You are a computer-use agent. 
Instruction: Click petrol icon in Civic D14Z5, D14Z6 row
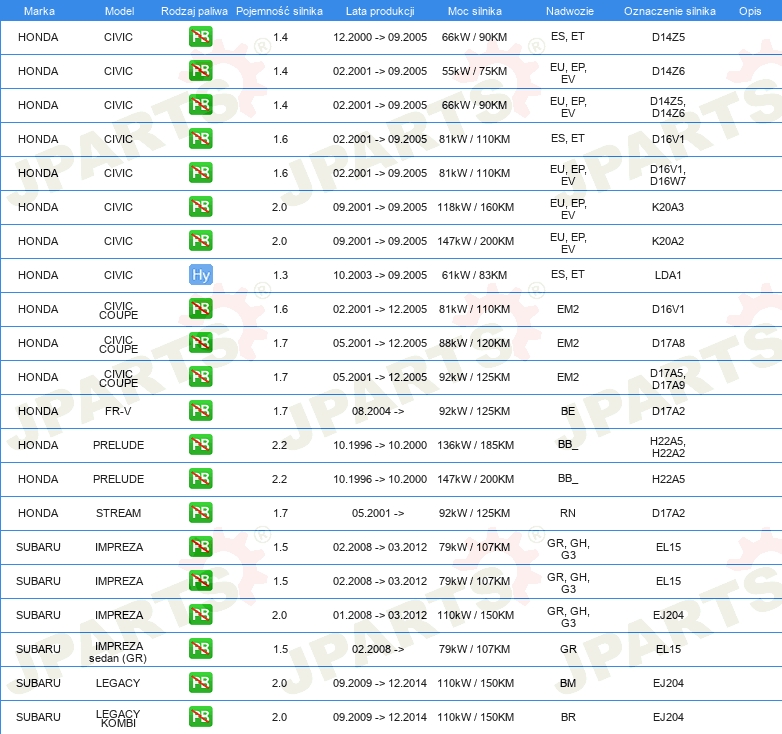(x=200, y=105)
